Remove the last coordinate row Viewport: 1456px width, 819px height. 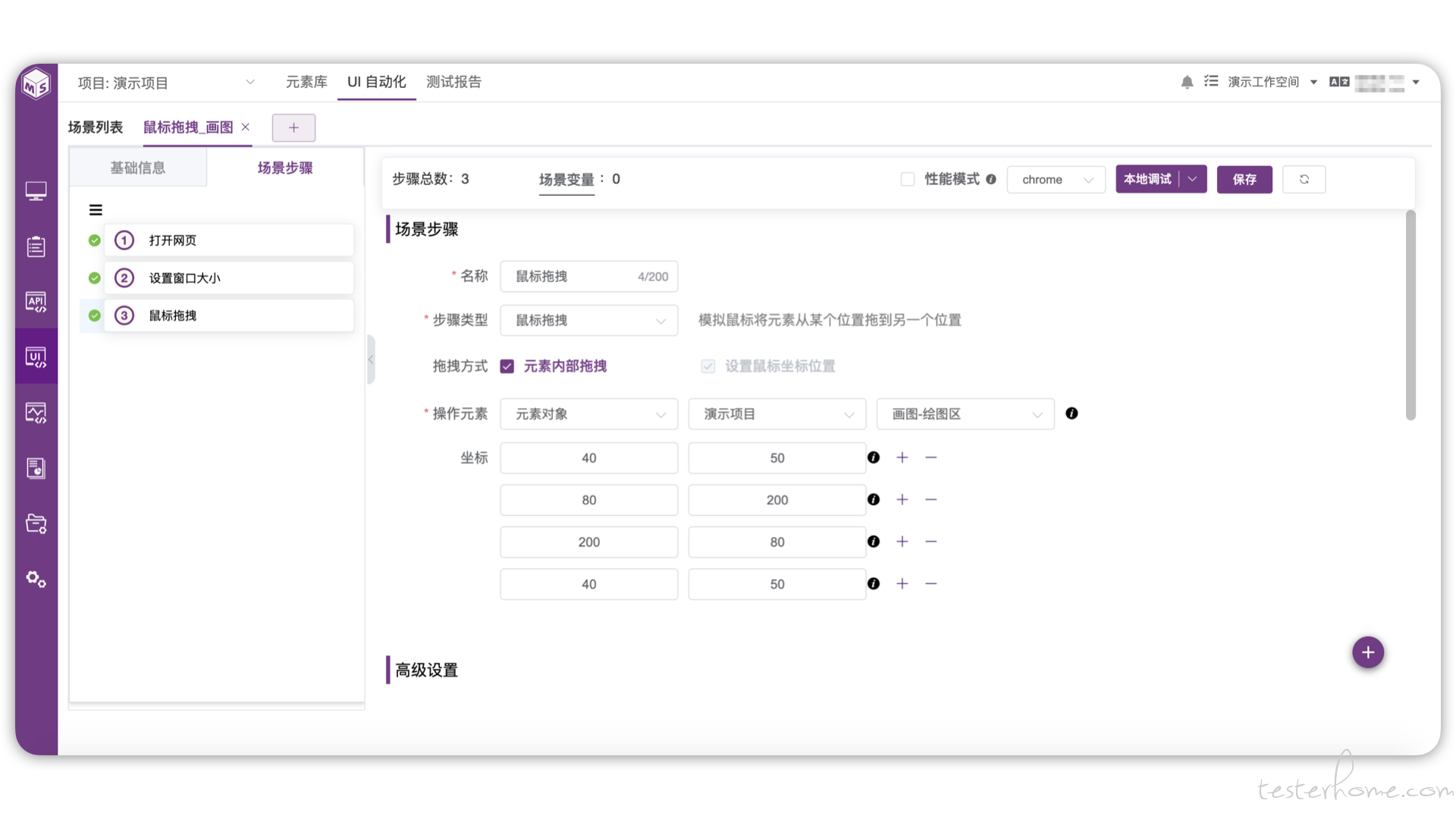[x=931, y=583]
